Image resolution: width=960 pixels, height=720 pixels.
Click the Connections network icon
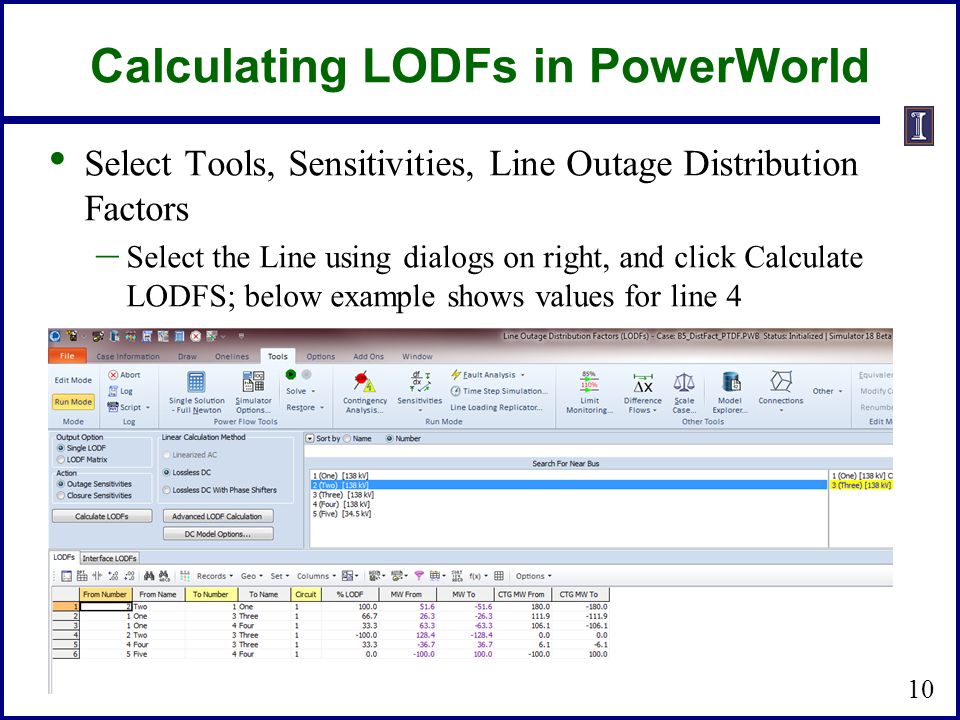pos(781,381)
